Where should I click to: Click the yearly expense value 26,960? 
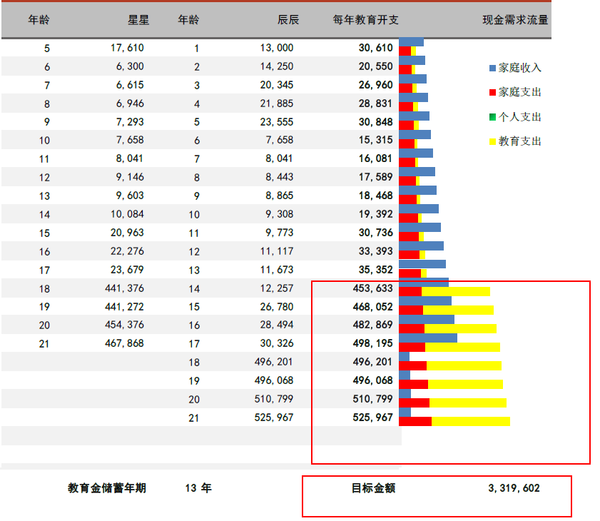coord(376,85)
